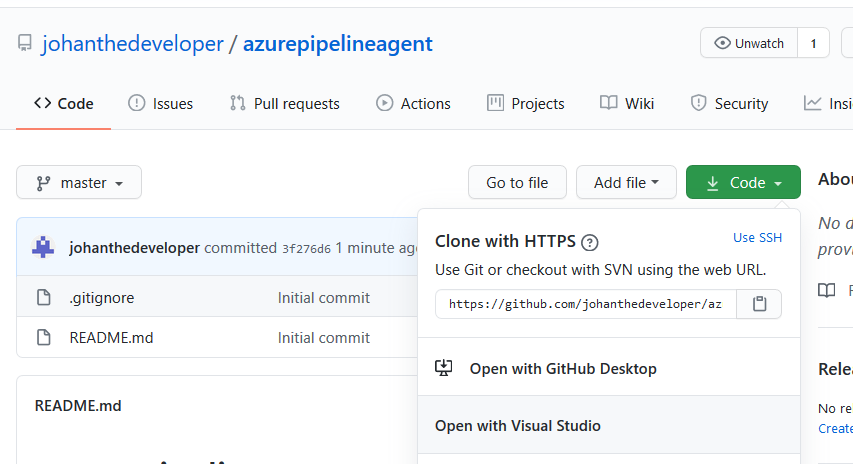This screenshot has width=853, height=464.
Task: Click the eye icon on Unwatch
Action: 722,43
